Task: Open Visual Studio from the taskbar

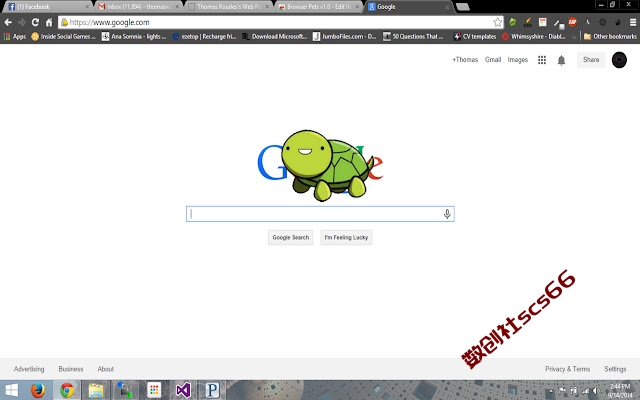Action: [183, 390]
